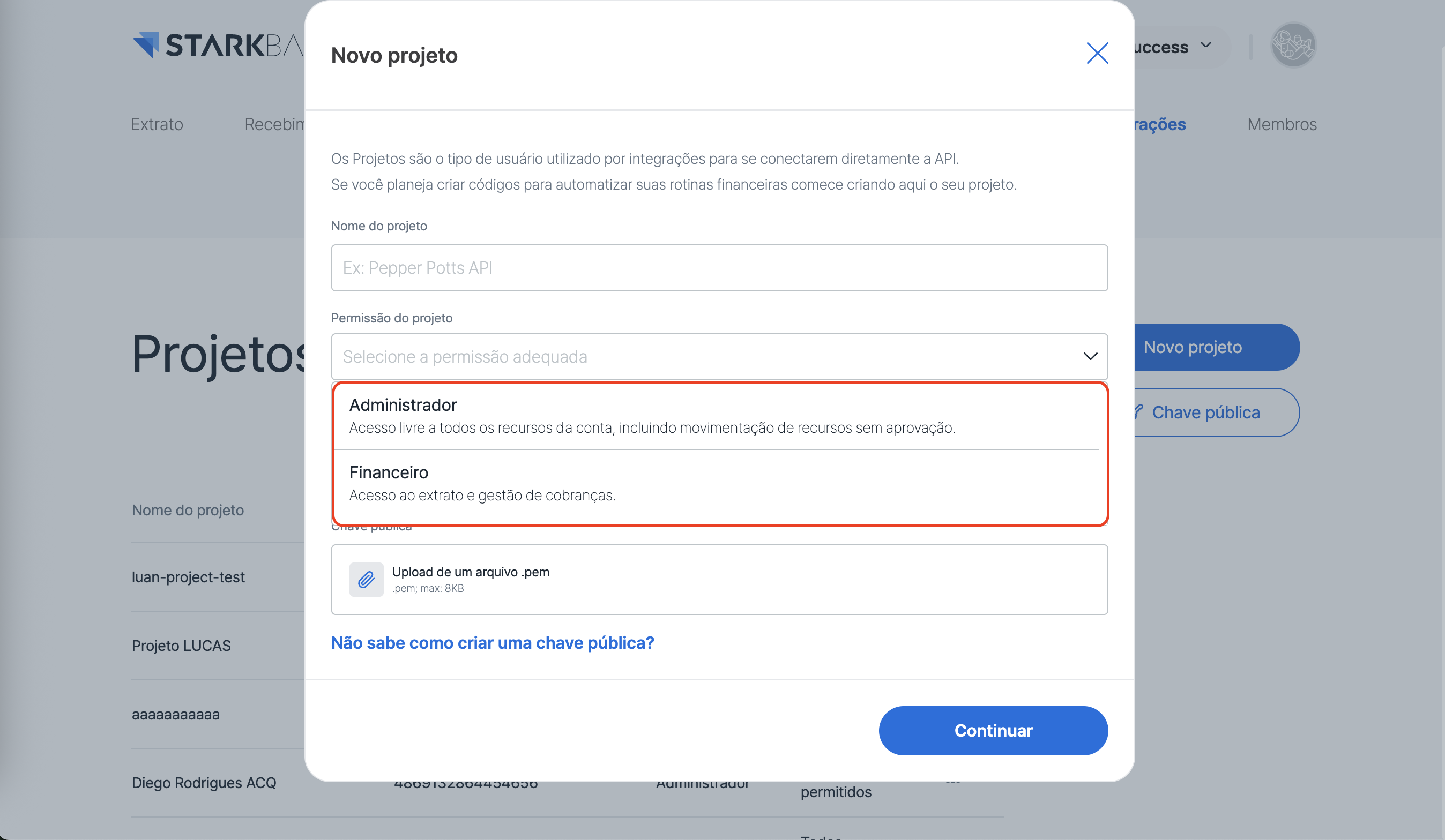Click the Continuar button

coord(993,730)
